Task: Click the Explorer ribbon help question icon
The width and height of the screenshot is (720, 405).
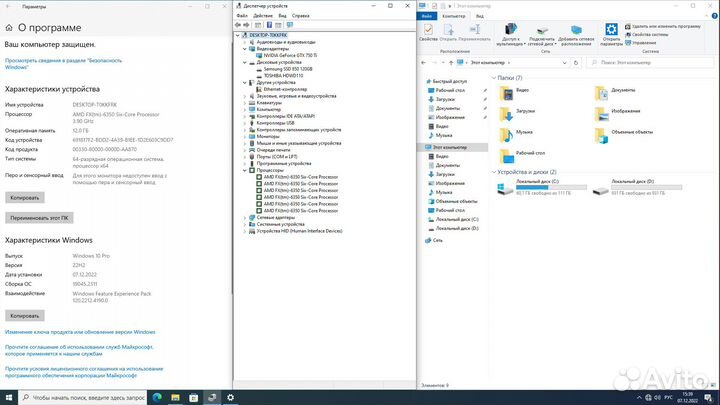Action: (714, 16)
